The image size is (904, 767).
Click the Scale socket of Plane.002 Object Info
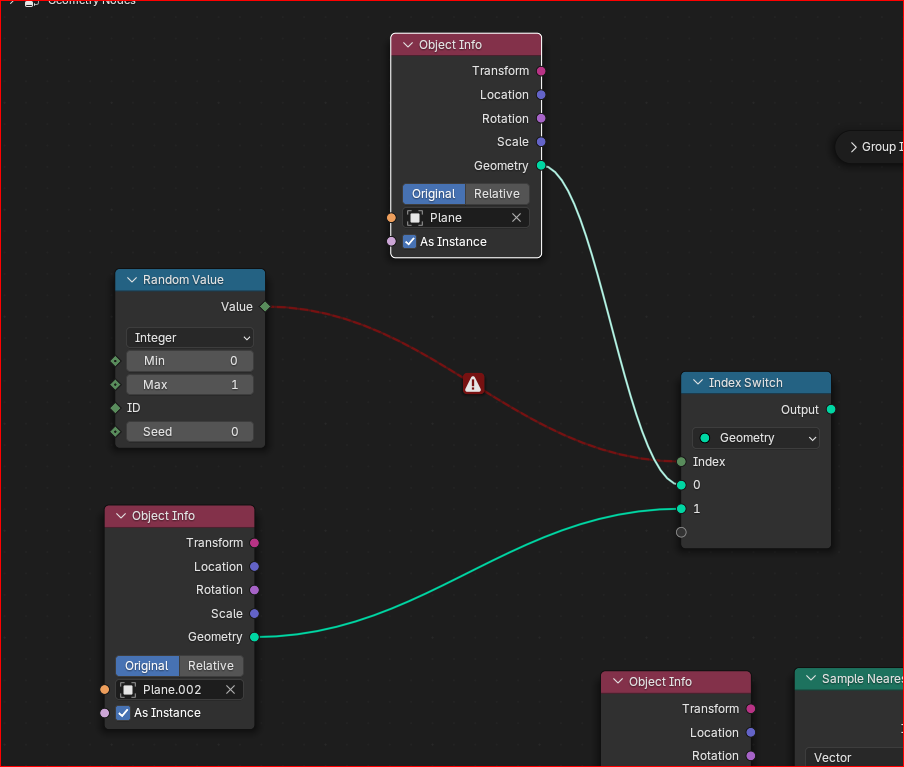[x=254, y=614]
